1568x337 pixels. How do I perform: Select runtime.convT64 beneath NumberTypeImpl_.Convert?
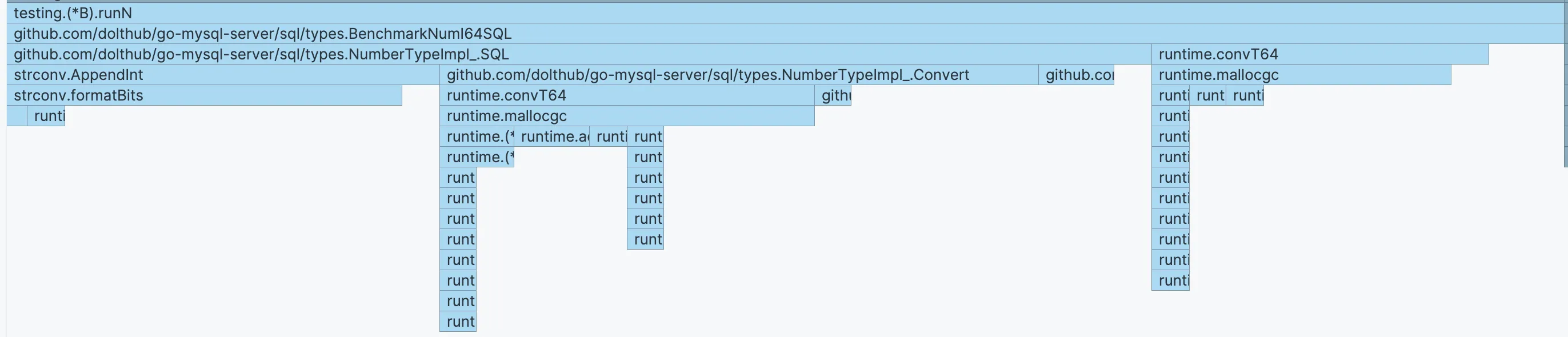[626, 95]
